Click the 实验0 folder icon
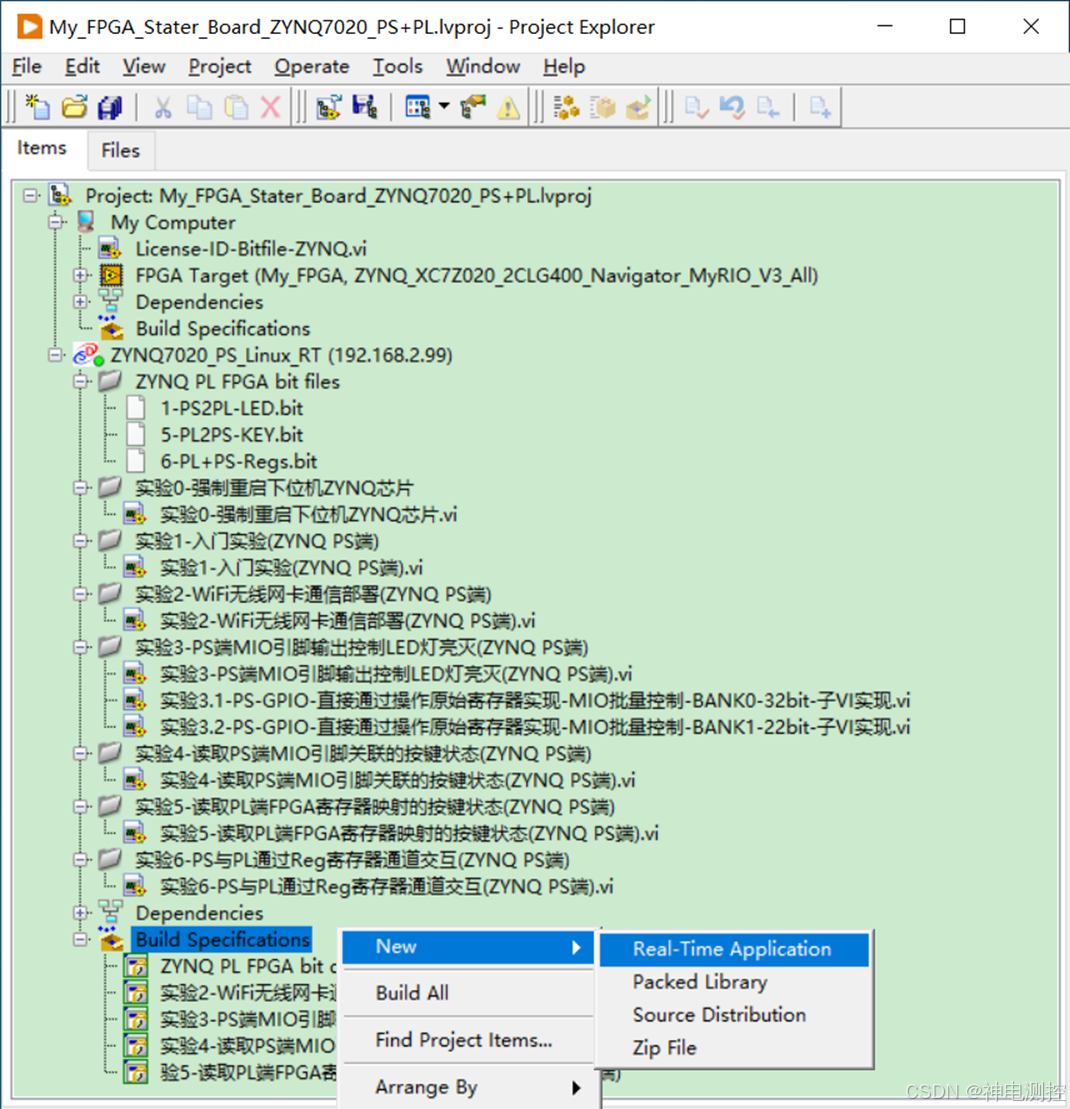This screenshot has height=1109, width=1070. (x=110, y=487)
